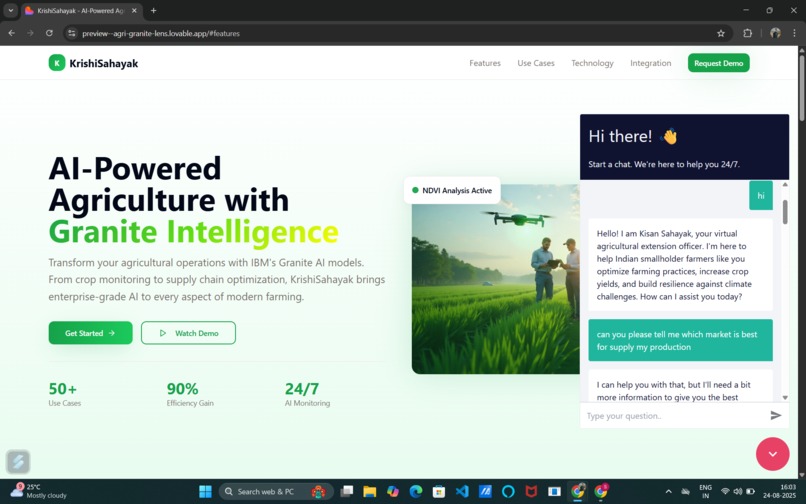
Task: Click the KrishiSahayak brand name
Action: pos(104,63)
